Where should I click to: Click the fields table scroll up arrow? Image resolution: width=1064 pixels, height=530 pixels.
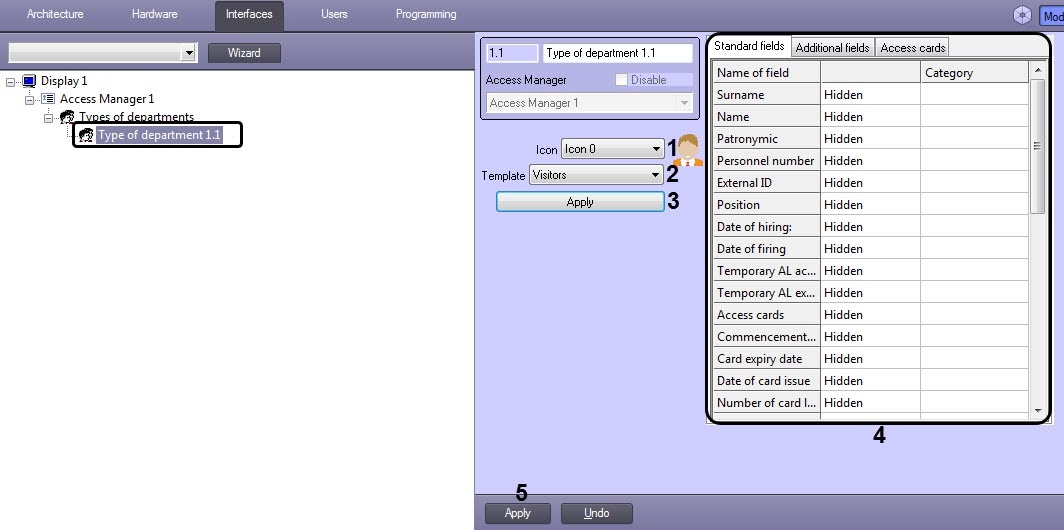click(1038, 70)
